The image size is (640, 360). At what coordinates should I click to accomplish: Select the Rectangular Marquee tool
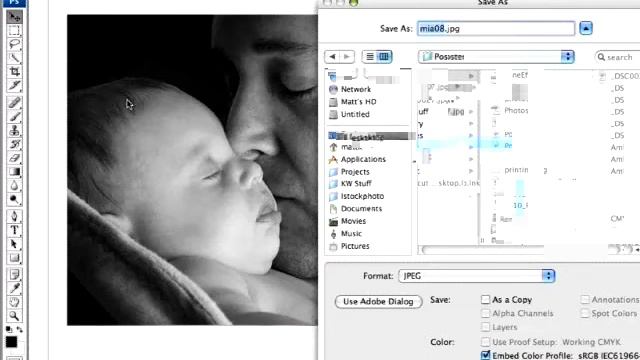pyautogui.click(x=14, y=31)
